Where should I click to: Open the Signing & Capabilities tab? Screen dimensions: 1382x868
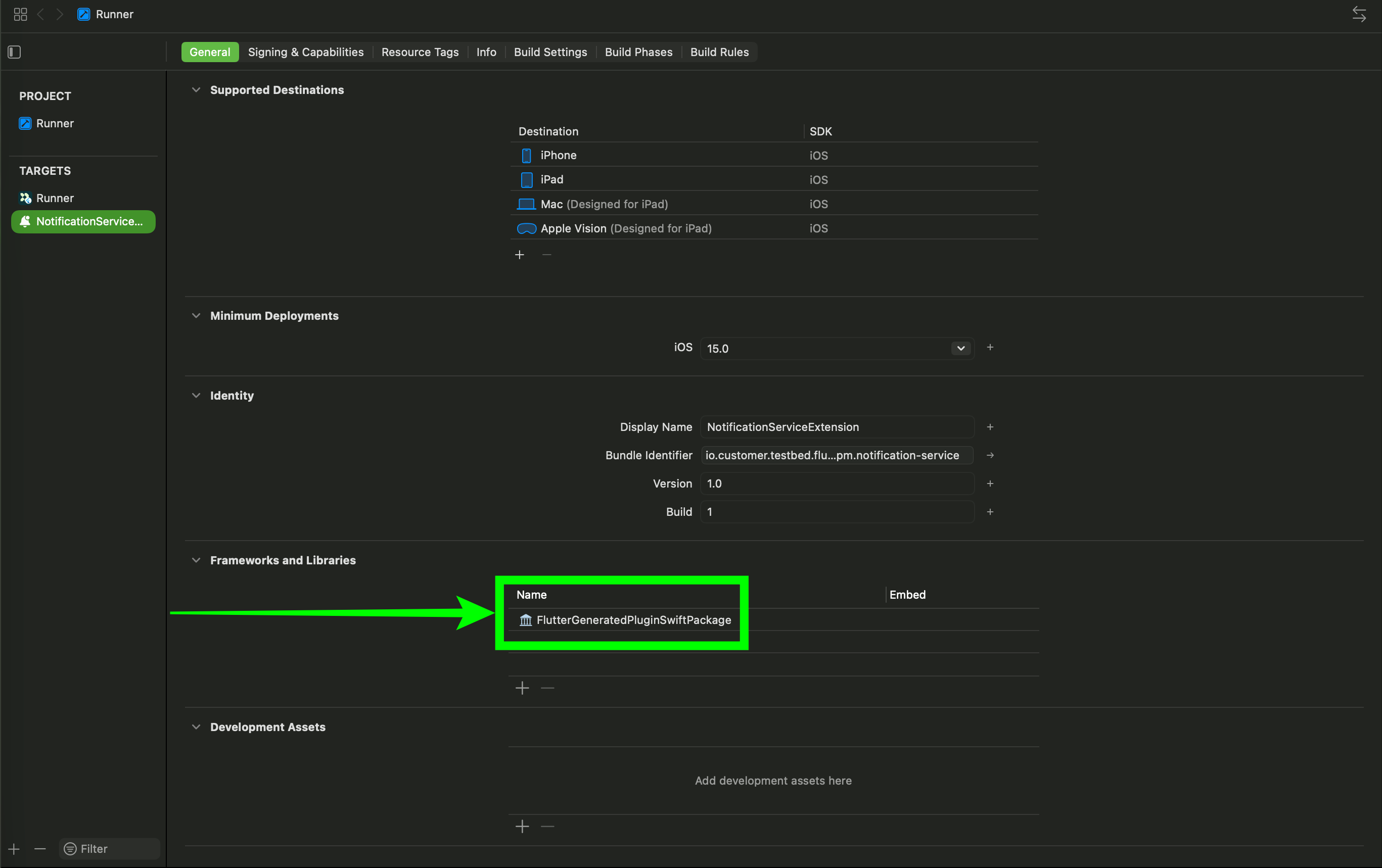coord(305,52)
